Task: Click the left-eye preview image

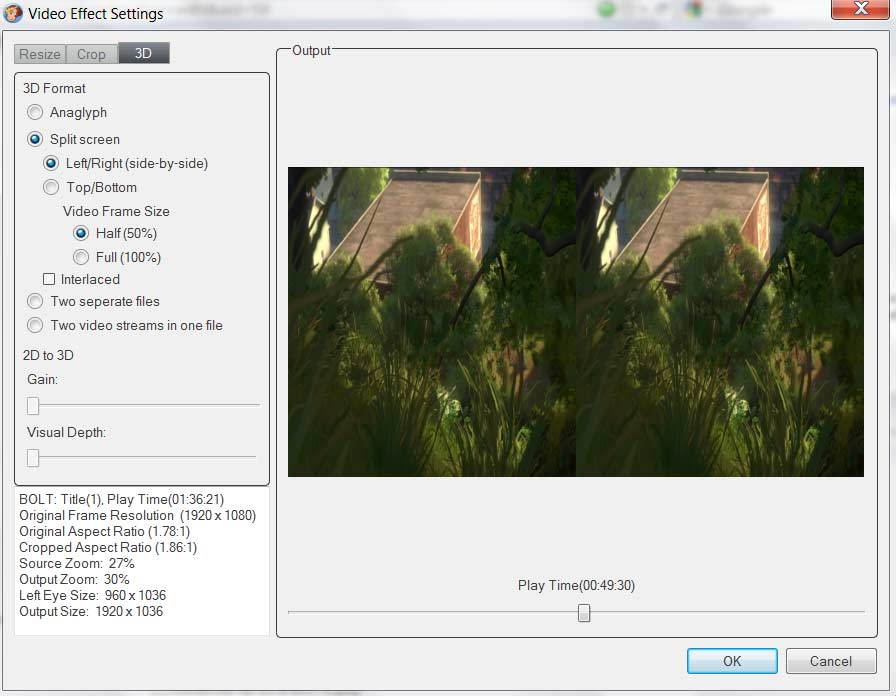Action: click(432, 322)
